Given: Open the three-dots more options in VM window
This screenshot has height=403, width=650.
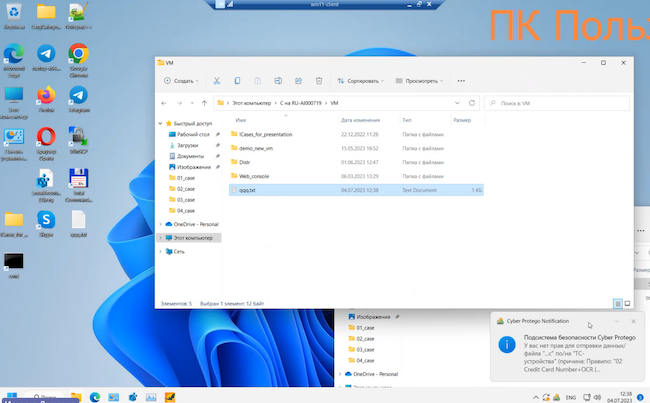Looking at the screenshot, I should (x=461, y=81).
